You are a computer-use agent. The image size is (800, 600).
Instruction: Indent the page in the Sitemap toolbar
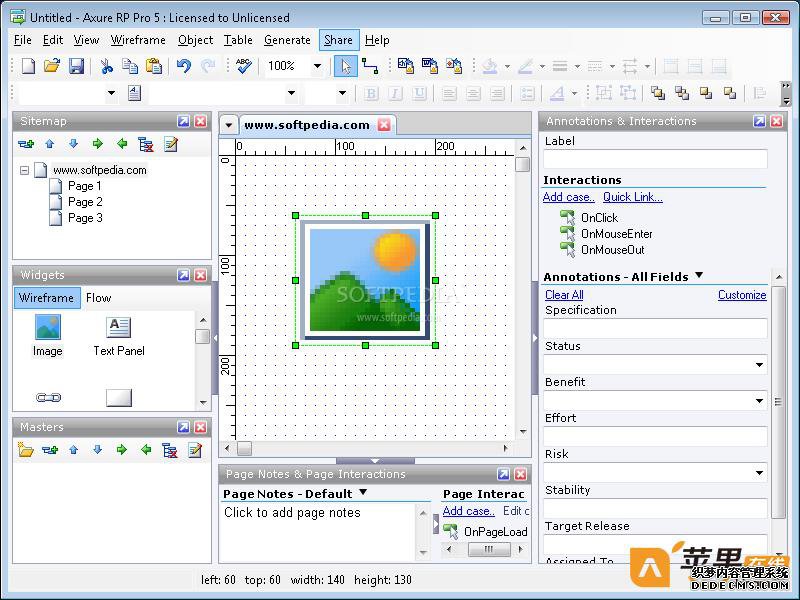97,144
